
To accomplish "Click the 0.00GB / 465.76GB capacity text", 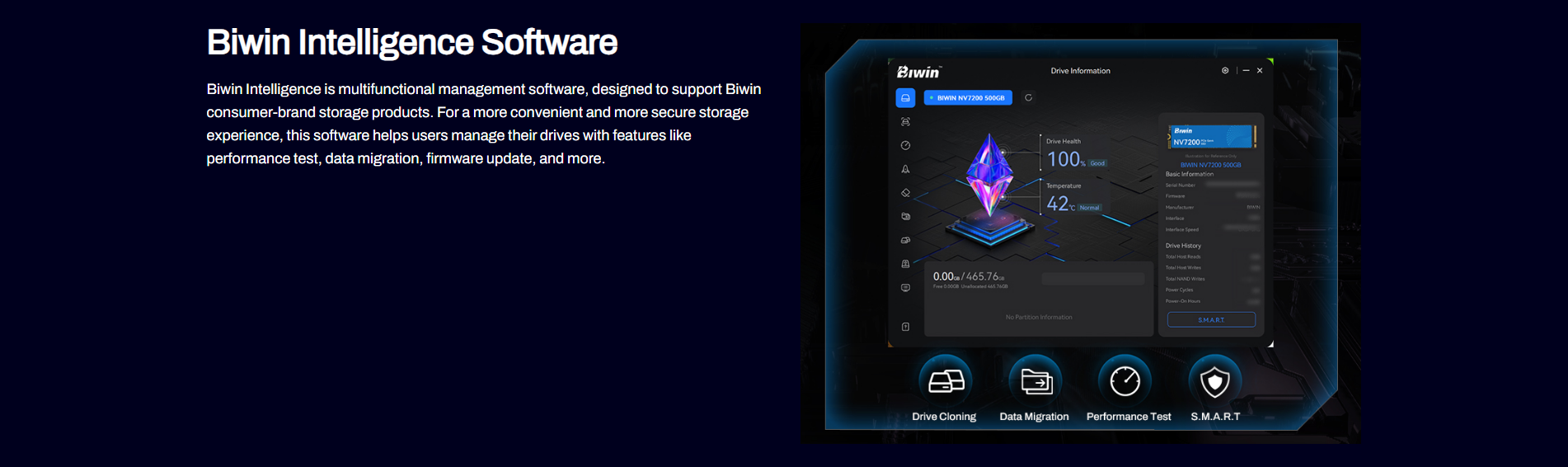I will [969, 276].
